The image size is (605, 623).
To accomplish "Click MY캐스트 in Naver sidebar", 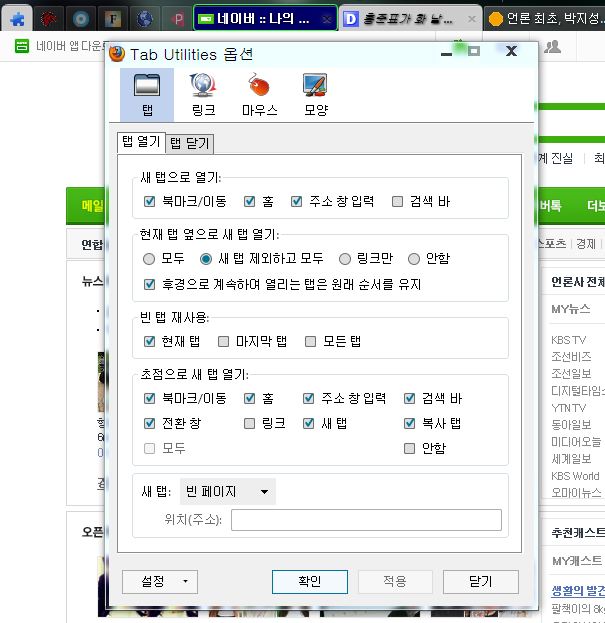I will tap(577, 561).
